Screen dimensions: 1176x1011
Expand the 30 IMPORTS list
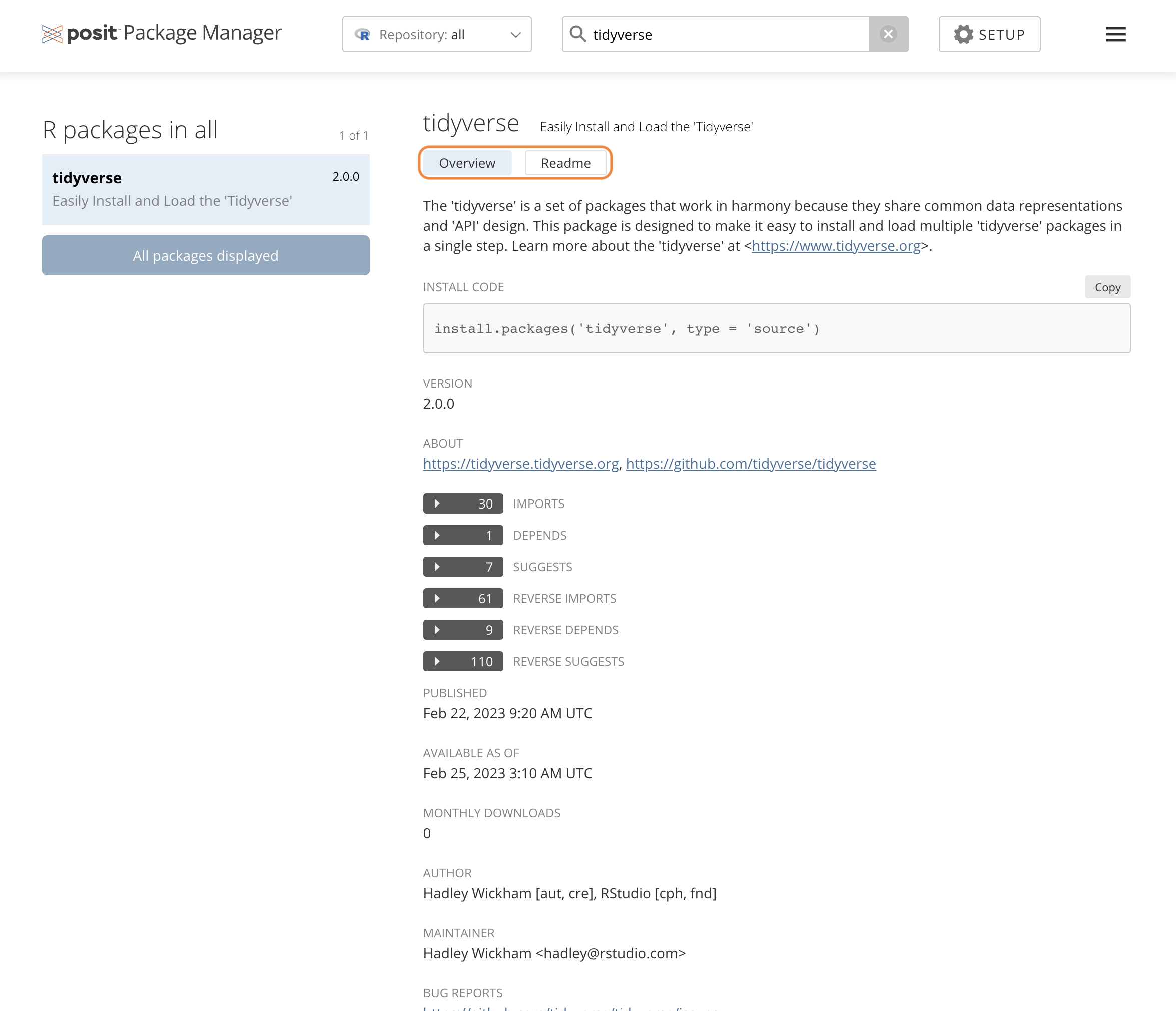tap(462, 503)
